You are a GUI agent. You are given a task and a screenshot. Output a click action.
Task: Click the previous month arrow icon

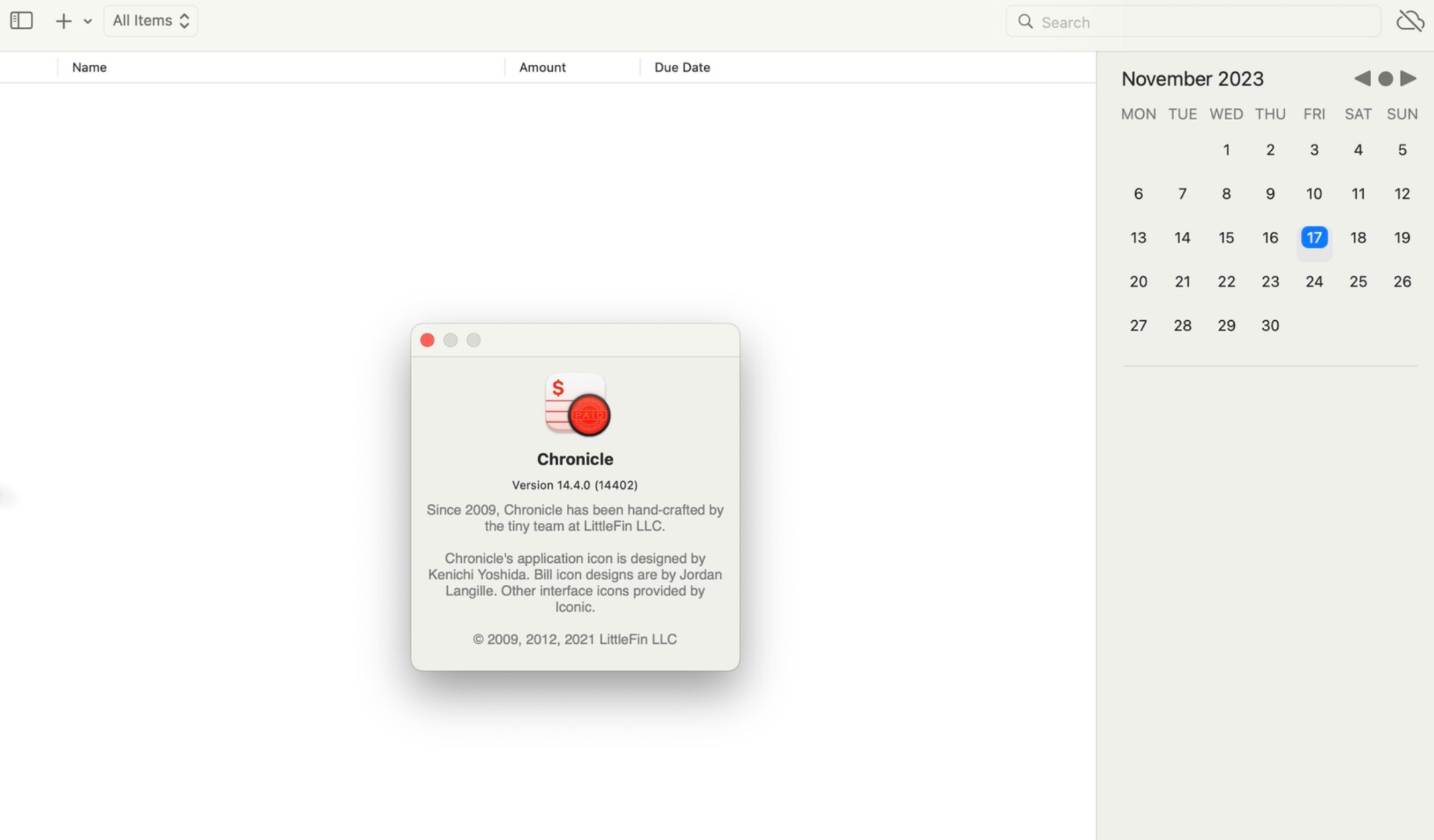click(1362, 78)
